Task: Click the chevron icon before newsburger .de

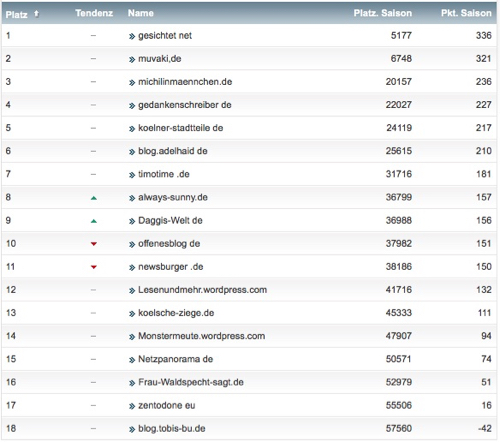Action: 132,268
